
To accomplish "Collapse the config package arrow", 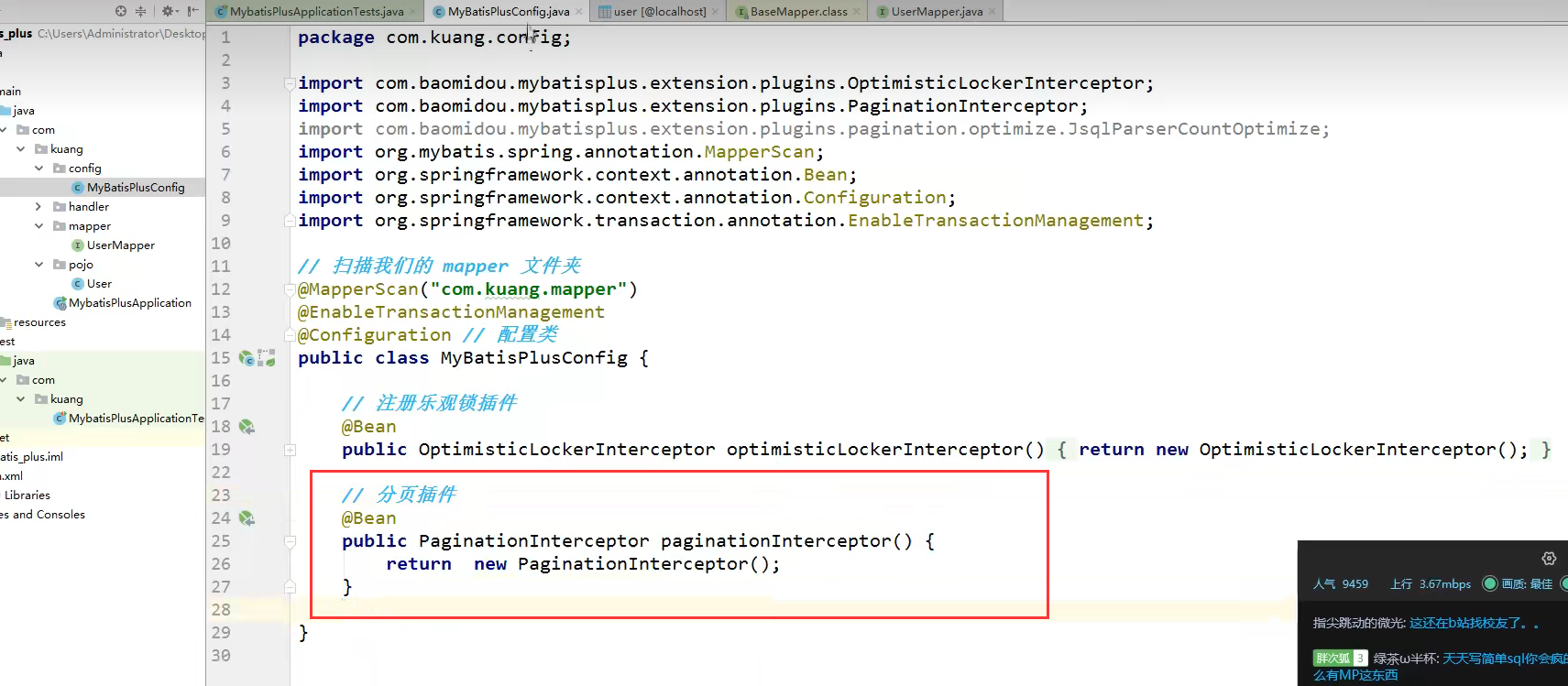I will [38, 169].
